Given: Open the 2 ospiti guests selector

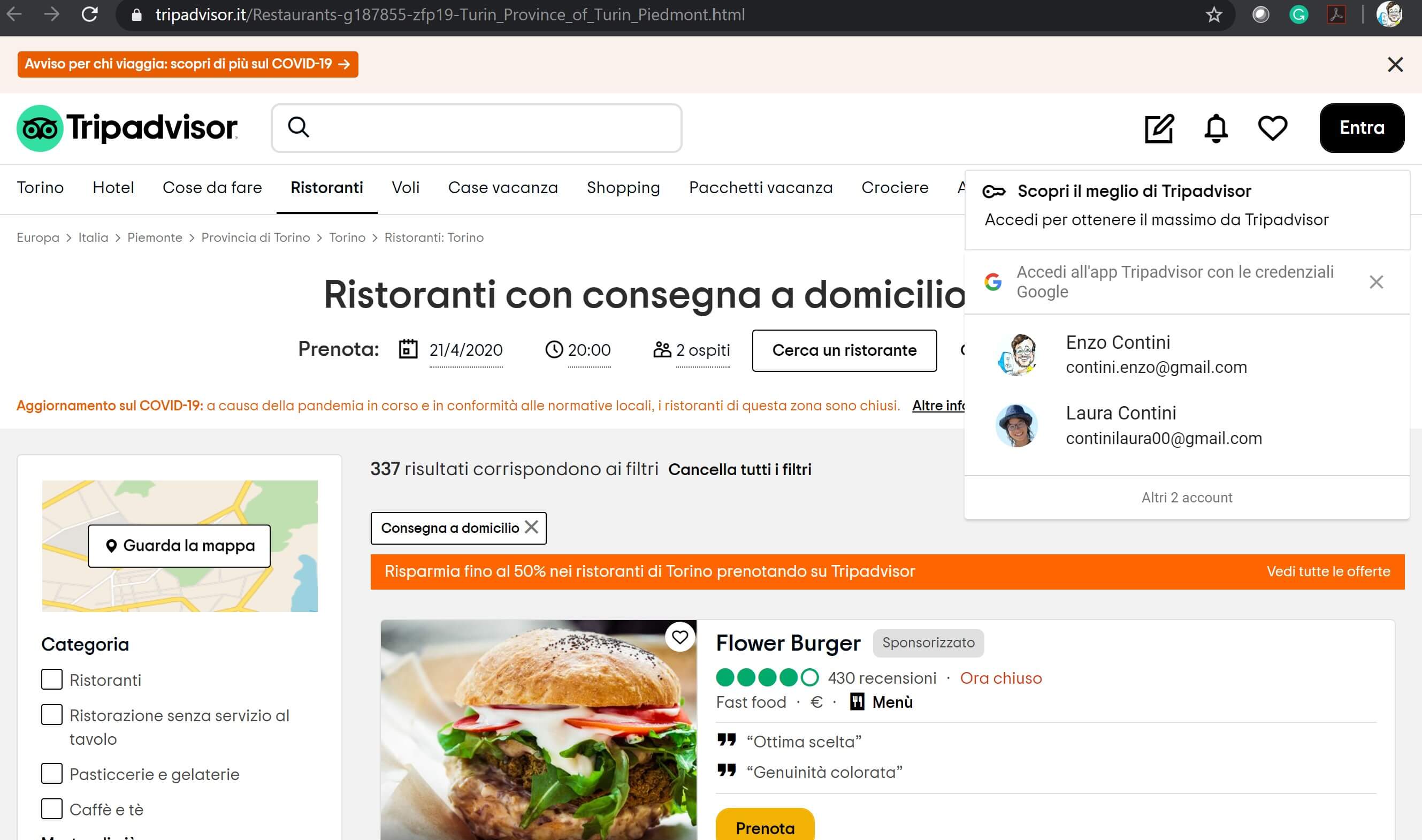Looking at the screenshot, I should click(702, 350).
